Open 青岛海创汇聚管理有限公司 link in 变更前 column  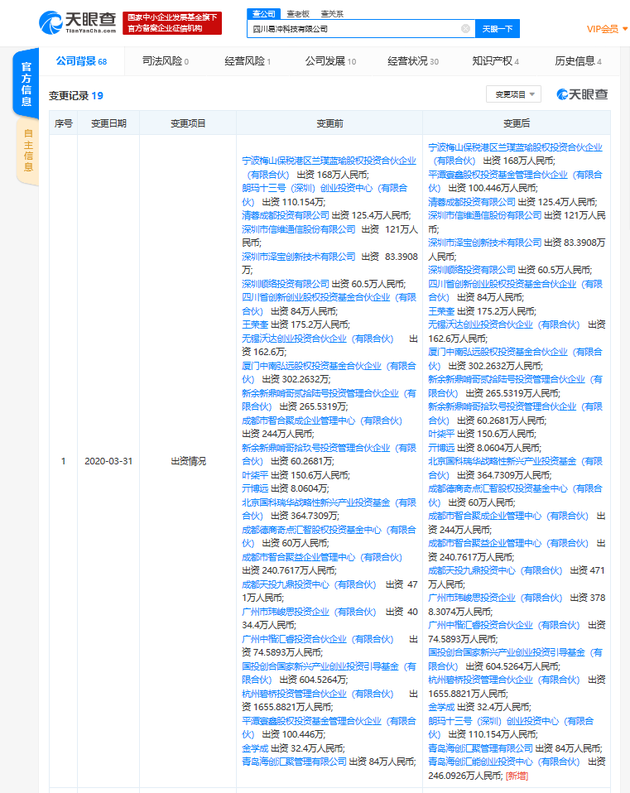tap(294, 762)
